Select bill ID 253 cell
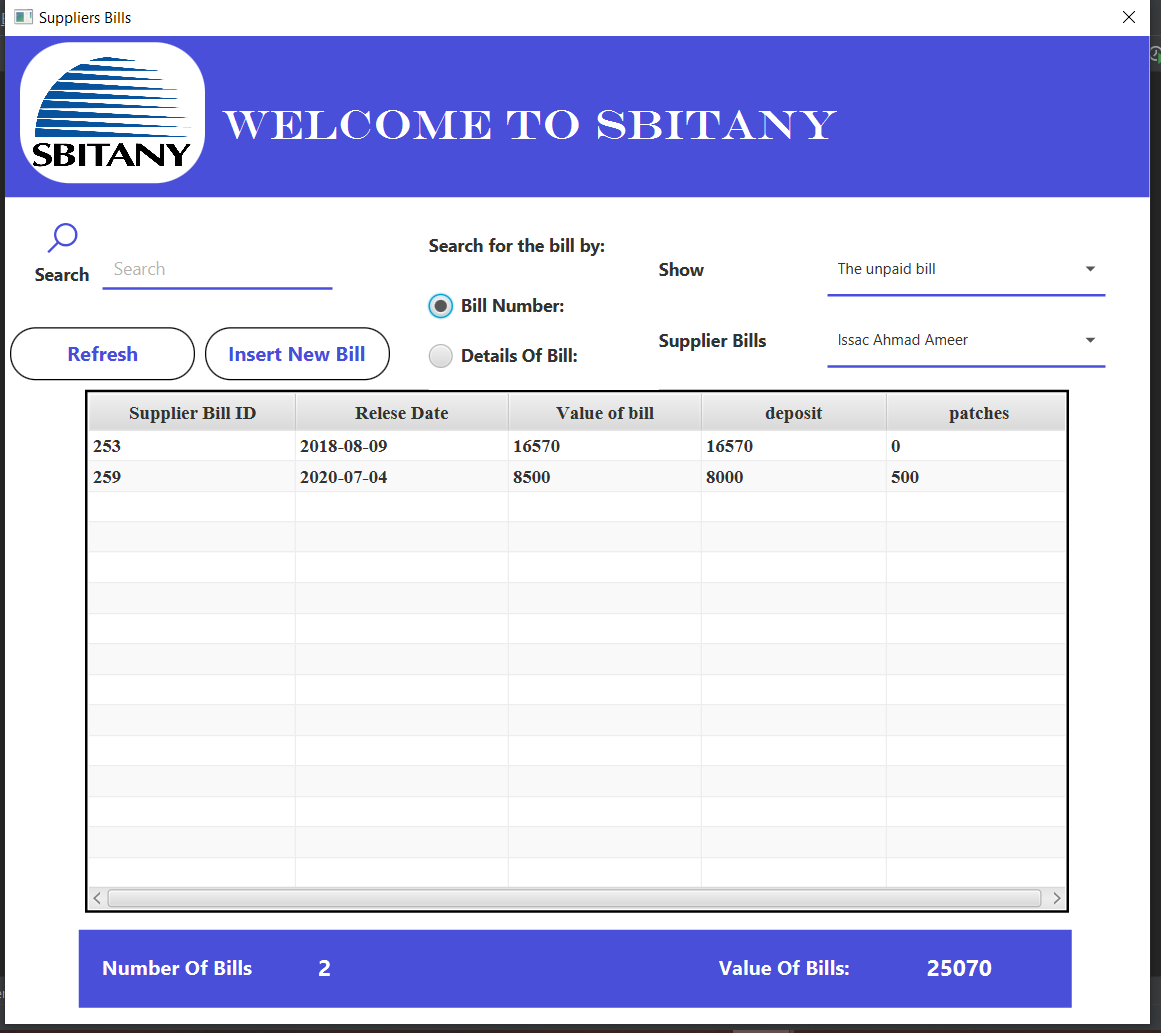 click(192, 446)
